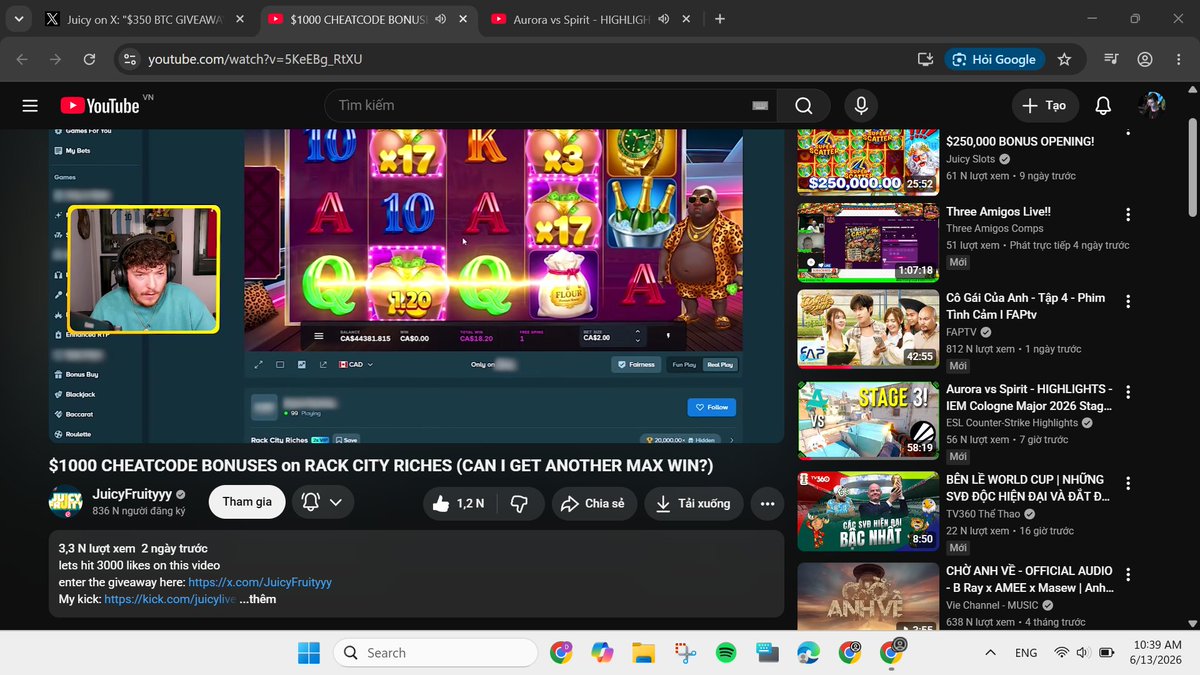Open the three-dot more actions menu below video
The width and height of the screenshot is (1200, 675).
point(767,503)
